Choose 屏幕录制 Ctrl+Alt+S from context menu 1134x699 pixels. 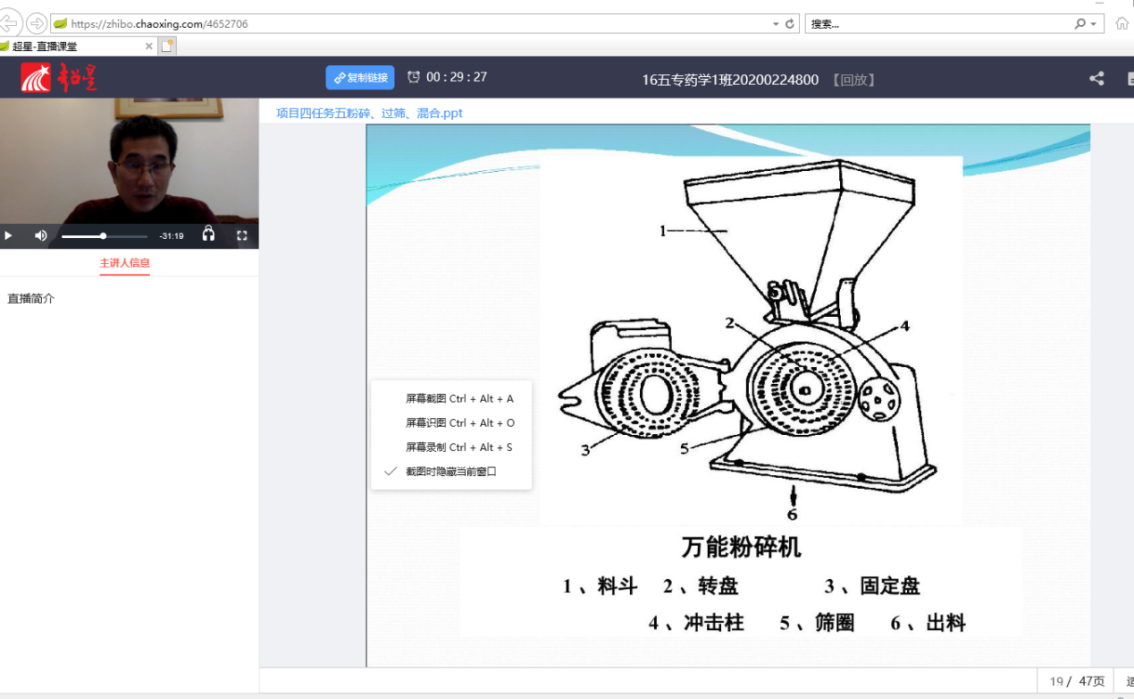click(459, 447)
